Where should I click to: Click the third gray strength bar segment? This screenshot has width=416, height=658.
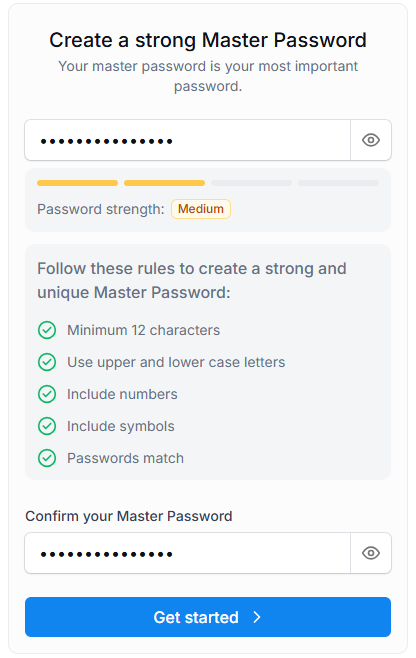point(251,183)
